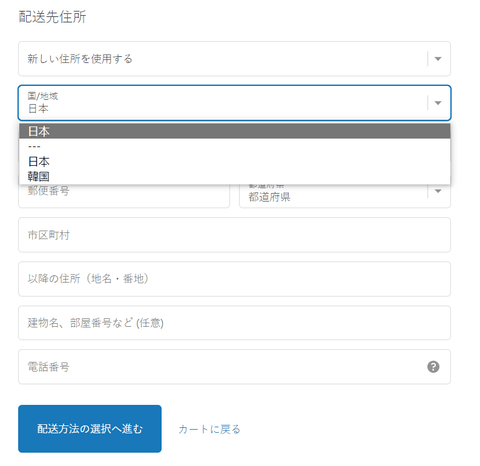This screenshot has height=466, width=480.
Task: Select the highlighted 日本 option in list
Action: pyautogui.click(x=234, y=131)
